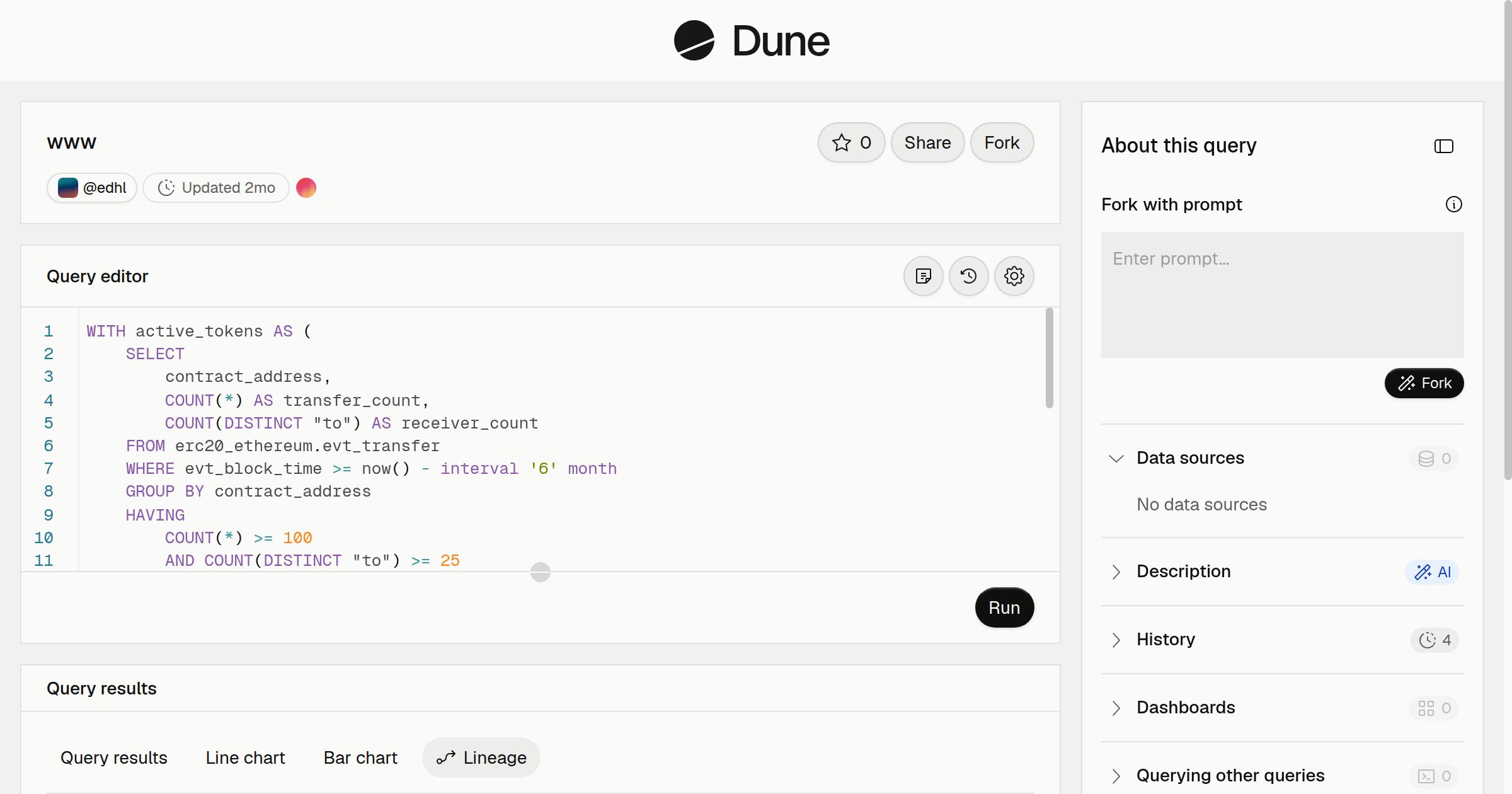
Task: Click the Updated 2mo clock badge
Action: pyautogui.click(x=216, y=188)
